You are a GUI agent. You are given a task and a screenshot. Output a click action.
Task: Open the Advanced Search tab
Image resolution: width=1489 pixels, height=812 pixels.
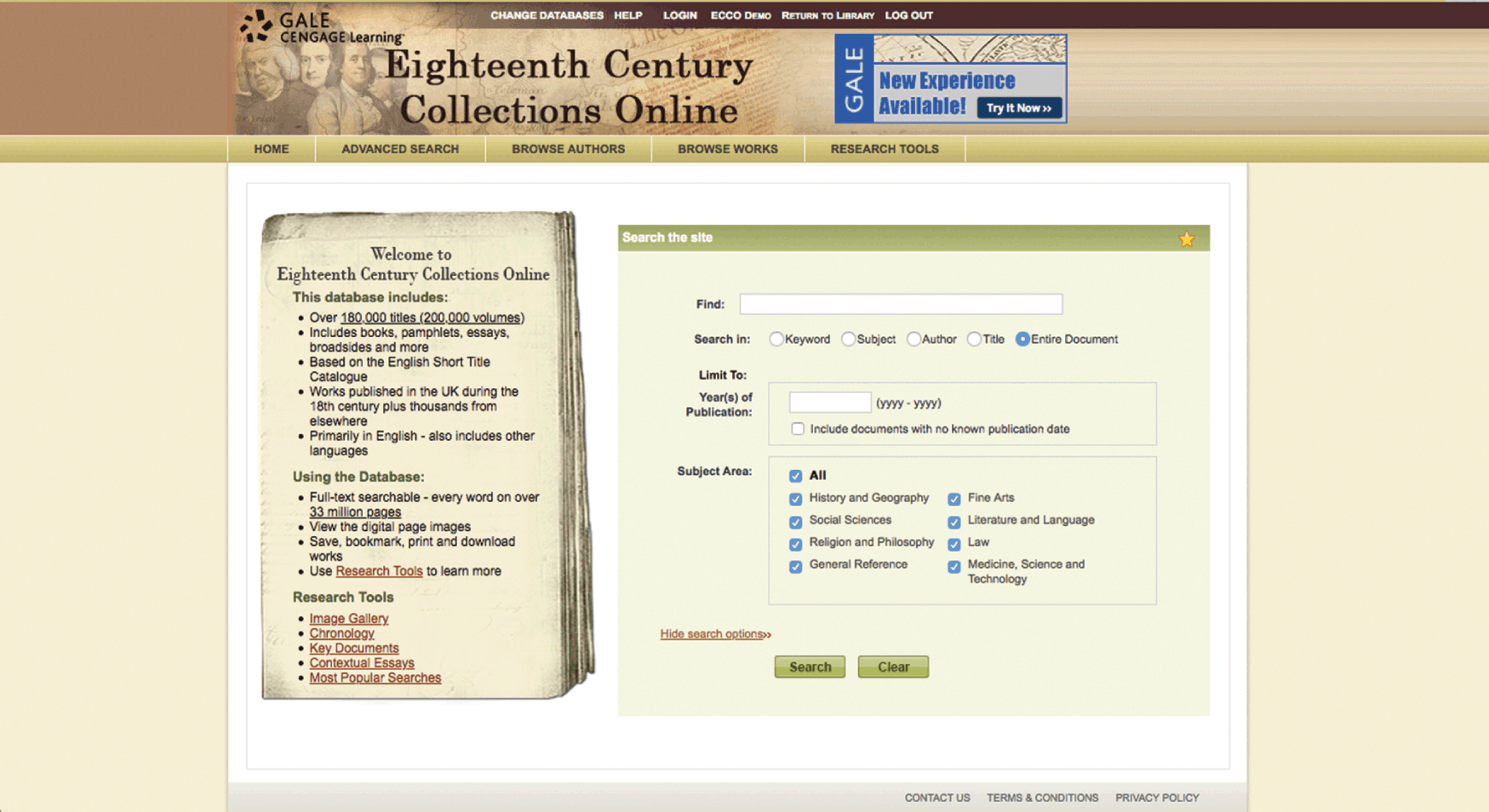tap(400, 149)
